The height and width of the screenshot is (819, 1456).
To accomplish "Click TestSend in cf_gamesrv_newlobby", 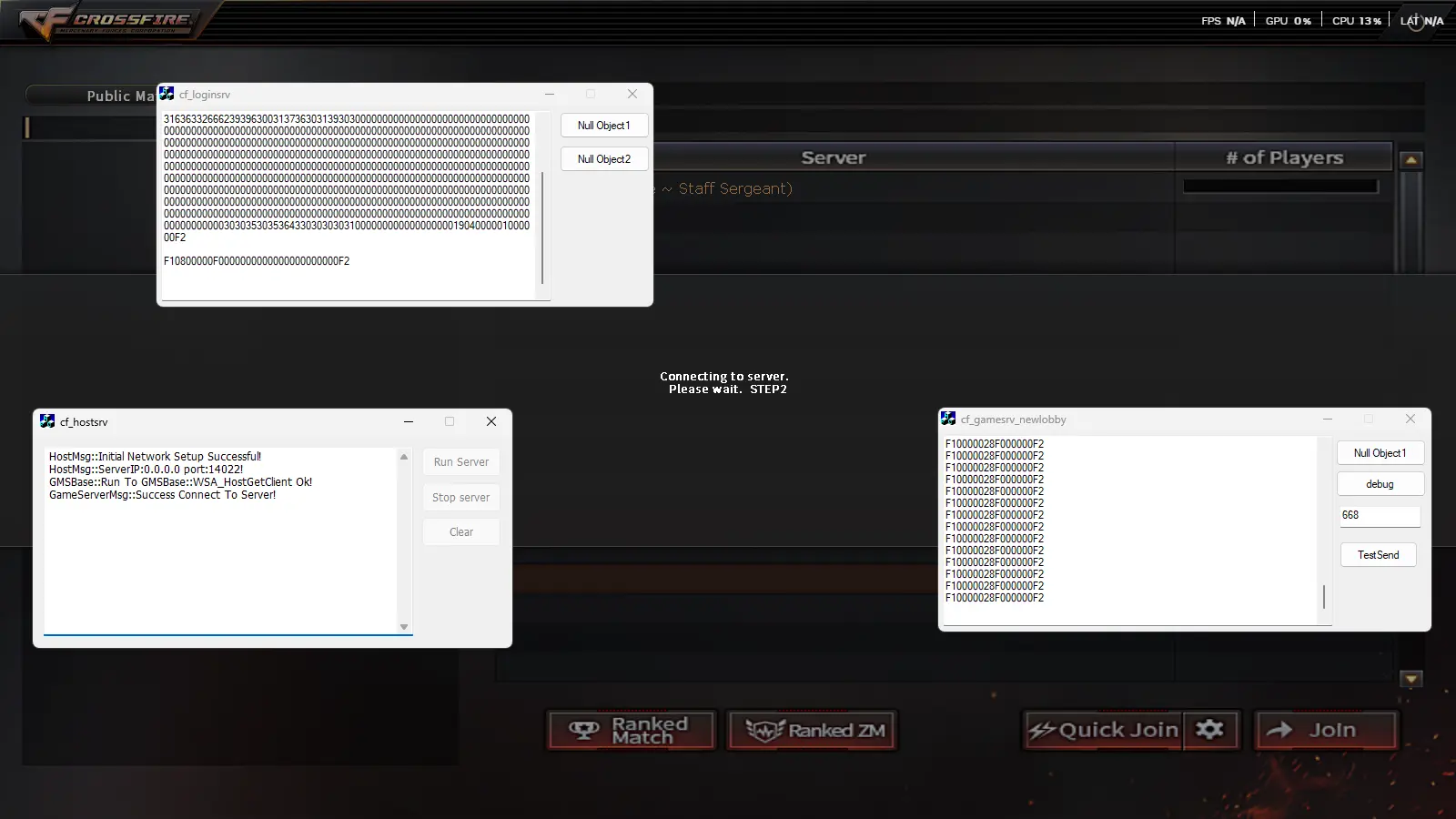I will [x=1379, y=555].
